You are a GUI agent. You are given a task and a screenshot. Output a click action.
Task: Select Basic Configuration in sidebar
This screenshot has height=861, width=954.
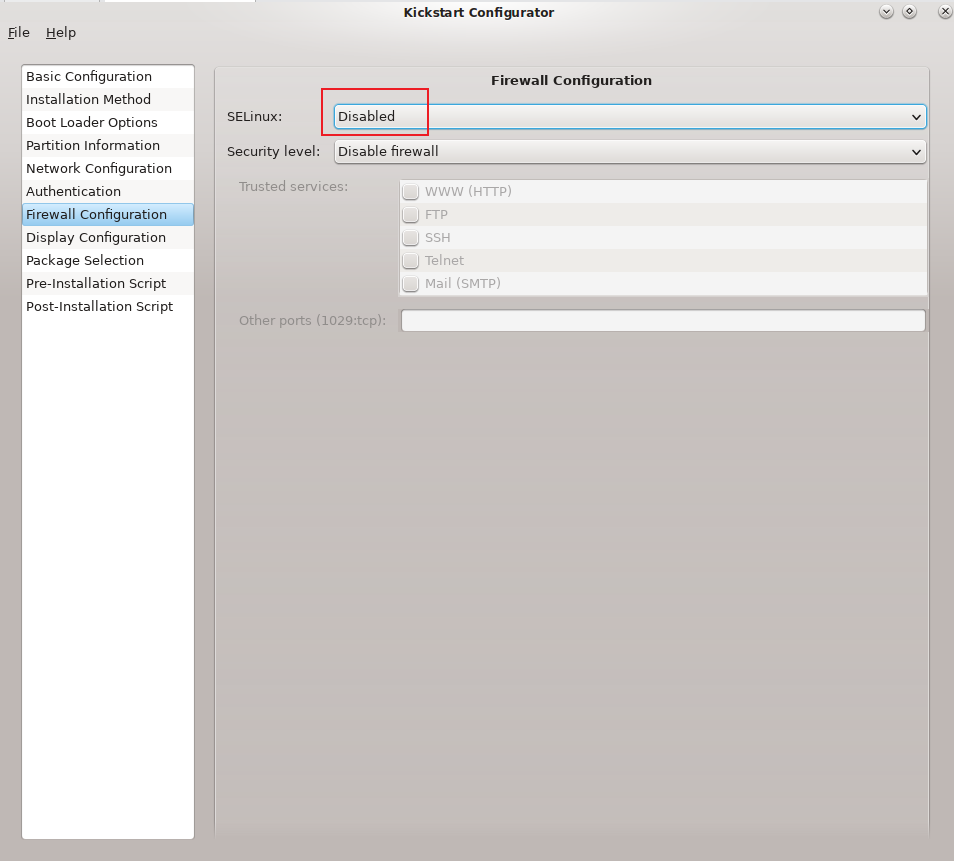pos(108,77)
